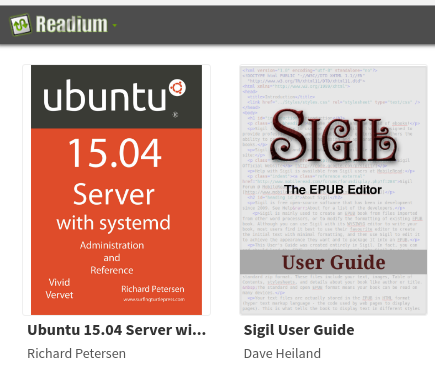Open the Ubuntu 15.04 Server book cover
This screenshot has height=366, width=435.
(x=116, y=190)
